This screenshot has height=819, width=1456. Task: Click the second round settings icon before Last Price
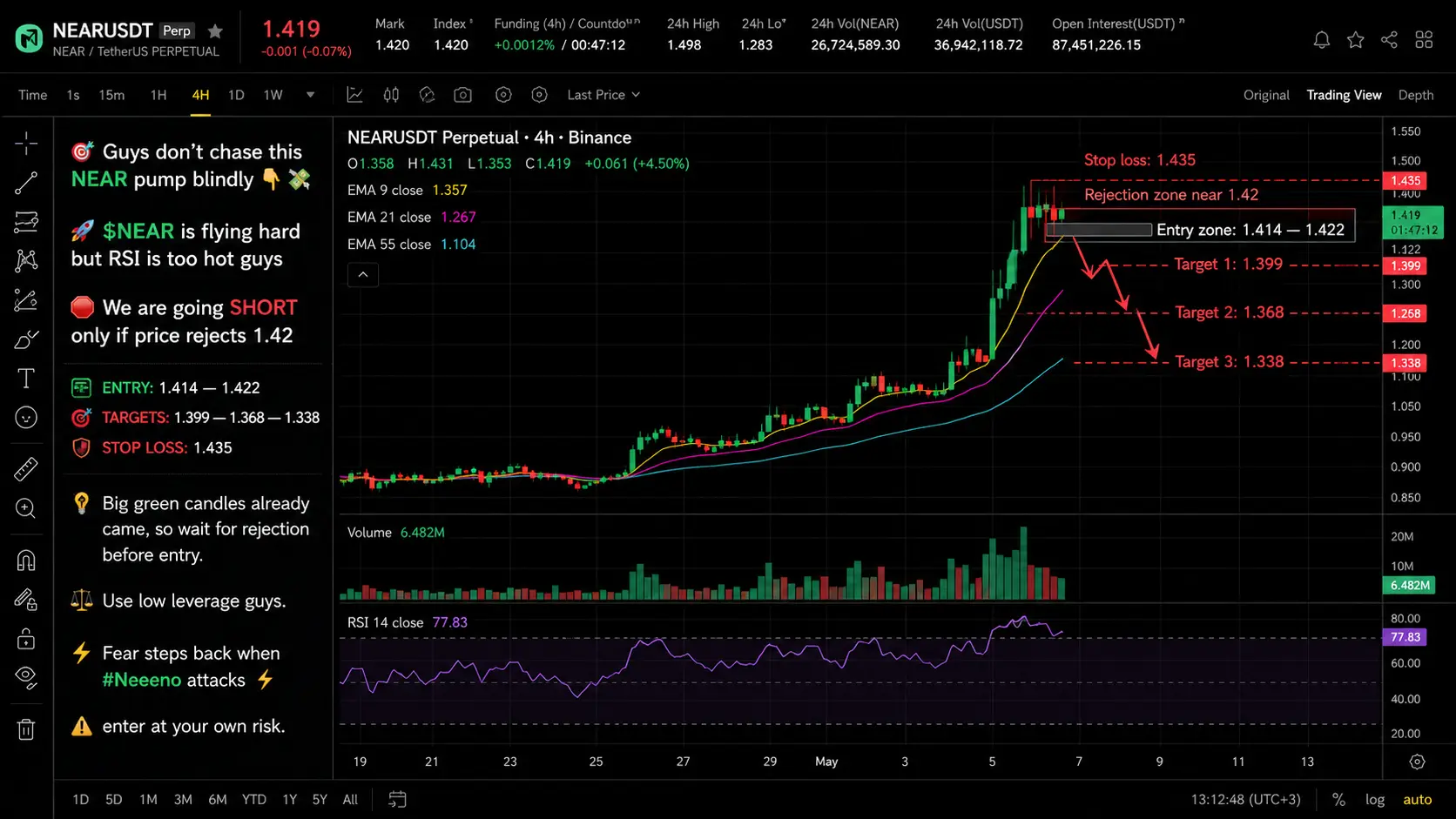tap(540, 95)
